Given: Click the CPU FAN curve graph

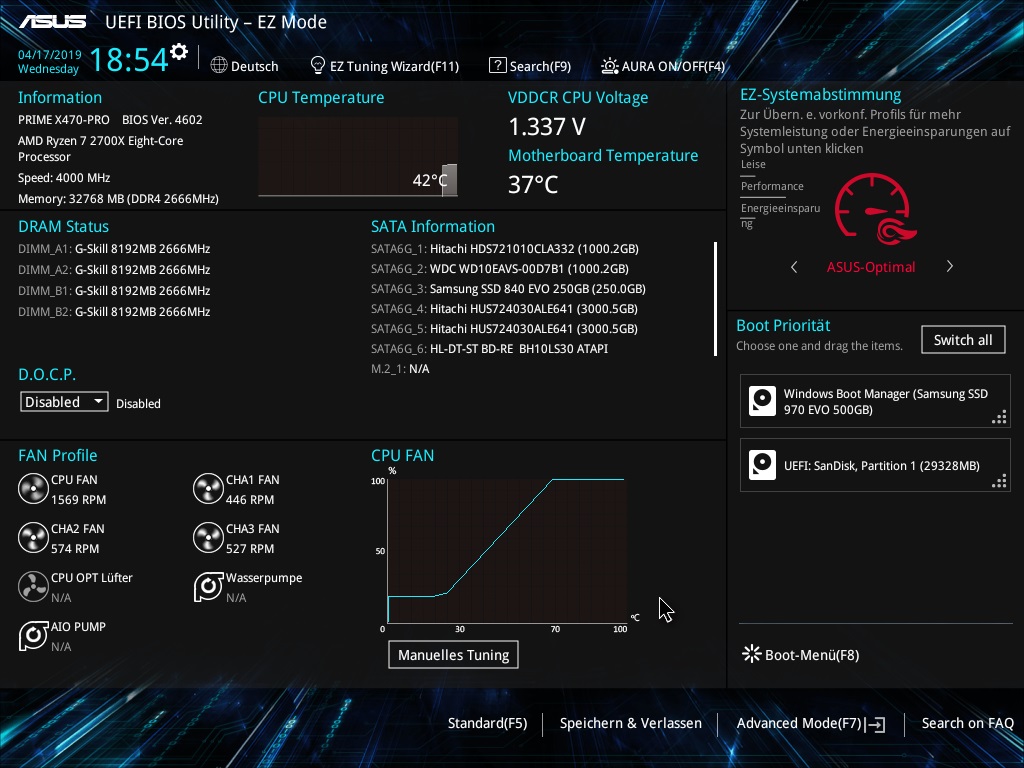Looking at the screenshot, I should tap(507, 551).
